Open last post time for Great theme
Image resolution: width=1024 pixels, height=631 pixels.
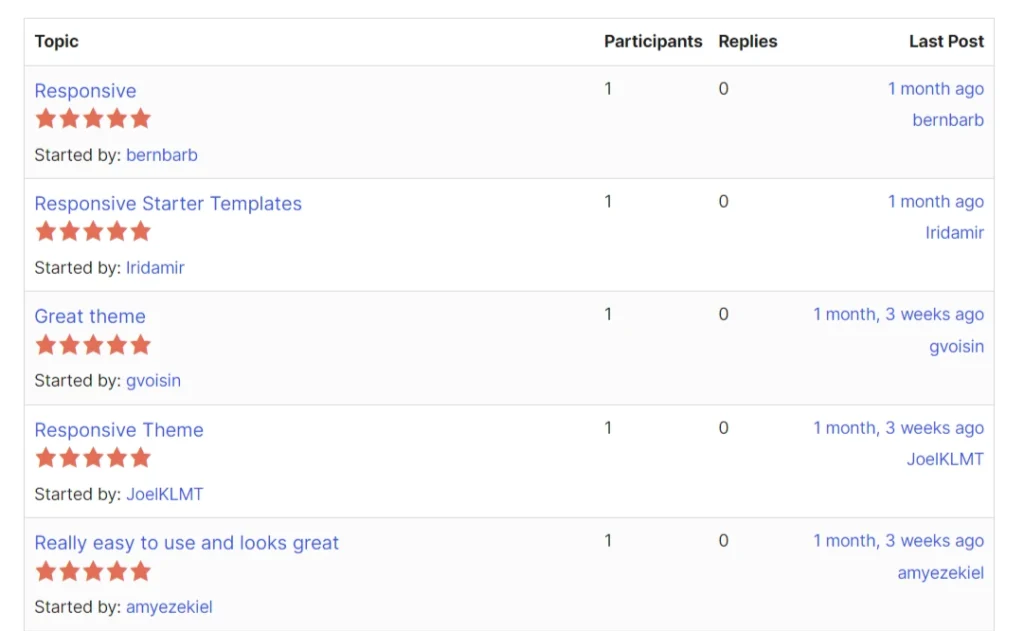(x=898, y=315)
